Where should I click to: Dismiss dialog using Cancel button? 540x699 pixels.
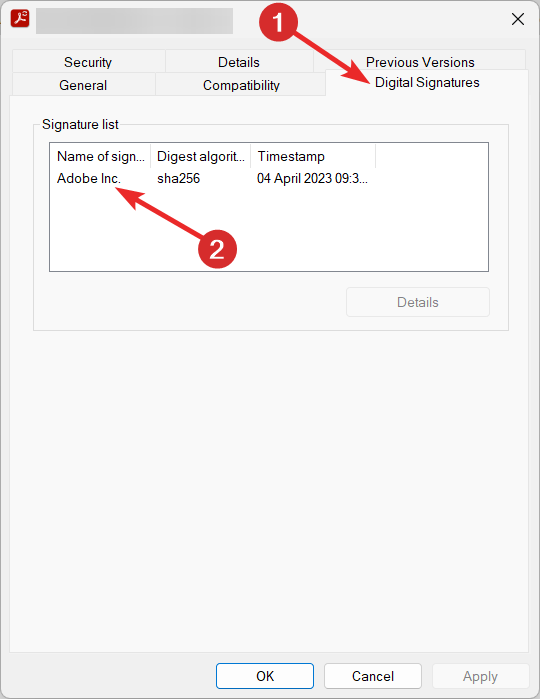pyautogui.click(x=373, y=676)
